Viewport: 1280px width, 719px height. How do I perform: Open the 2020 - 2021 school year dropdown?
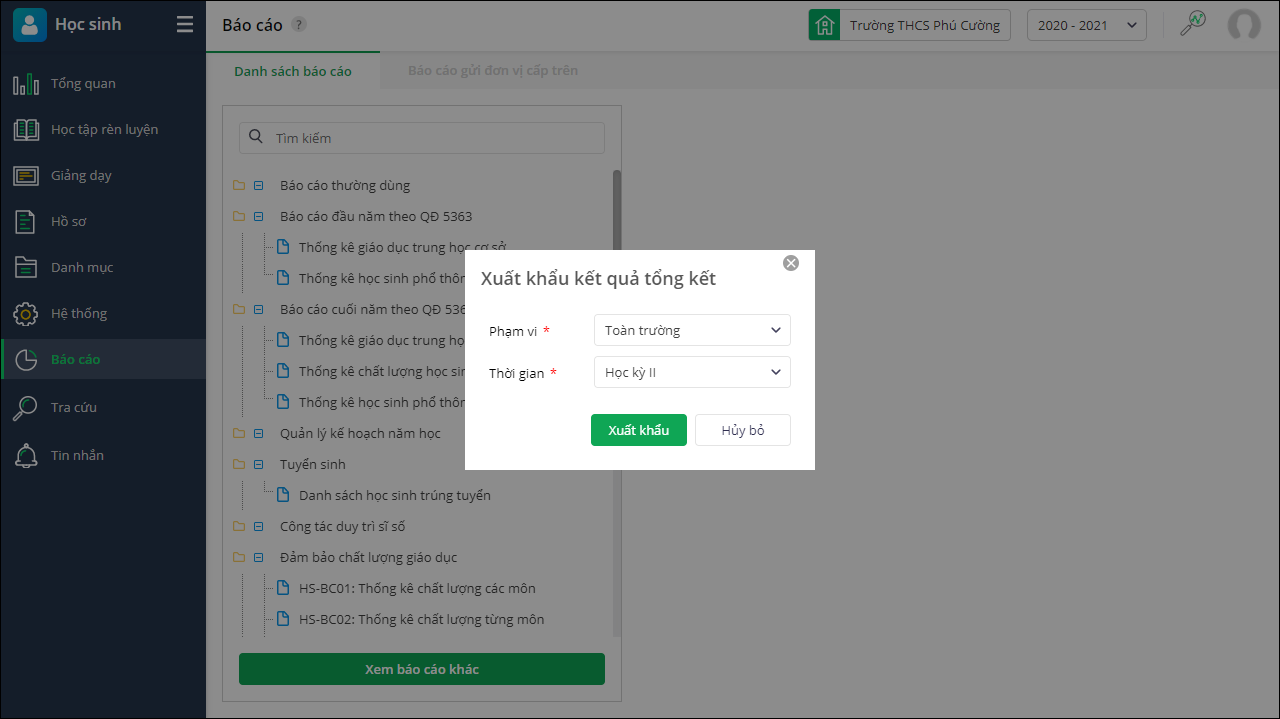click(x=1086, y=25)
